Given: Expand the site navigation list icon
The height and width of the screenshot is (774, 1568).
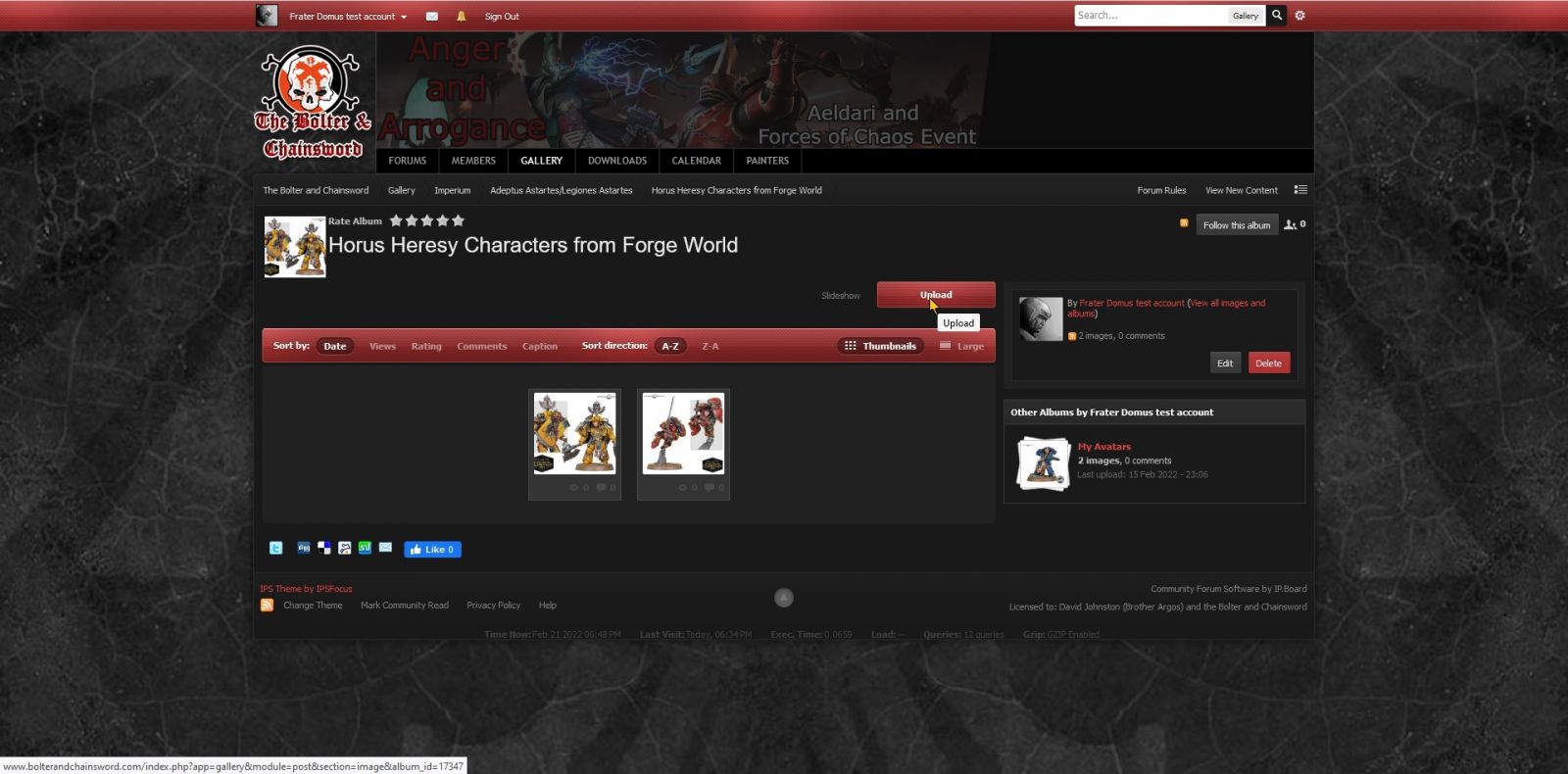Looking at the screenshot, I should (1300, 190).
